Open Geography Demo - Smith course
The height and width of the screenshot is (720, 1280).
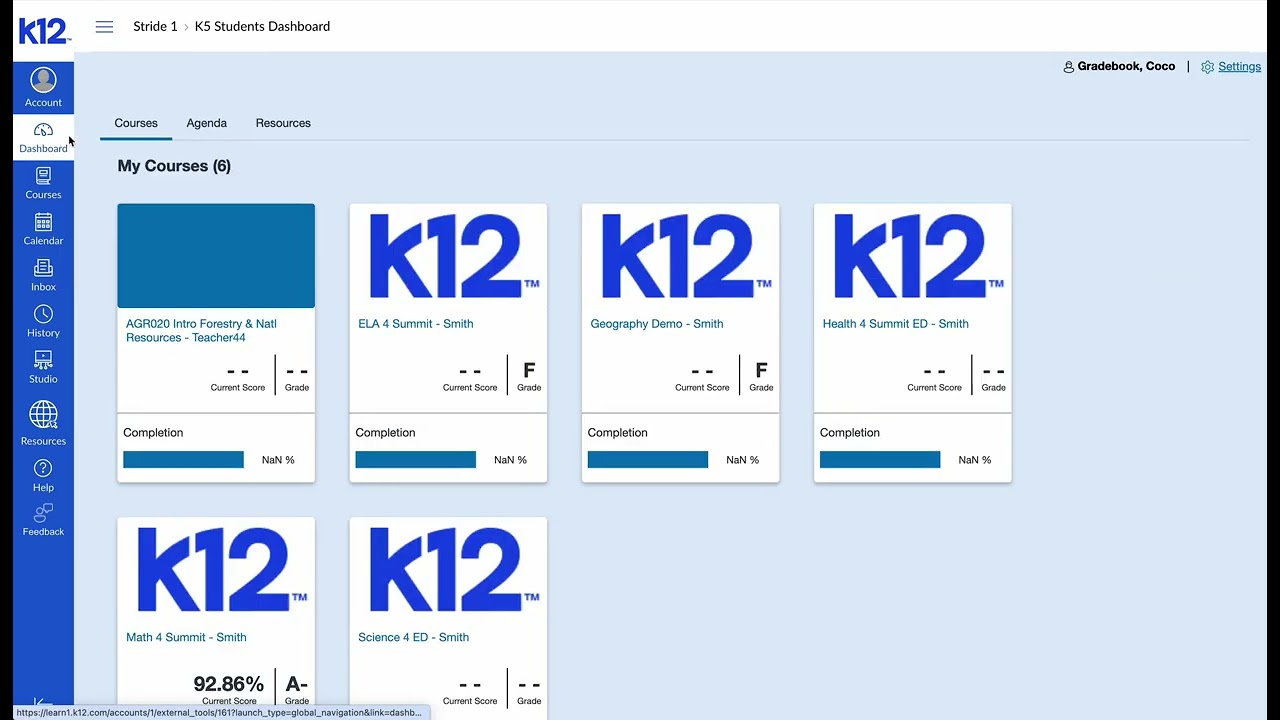tap(657, 324)
